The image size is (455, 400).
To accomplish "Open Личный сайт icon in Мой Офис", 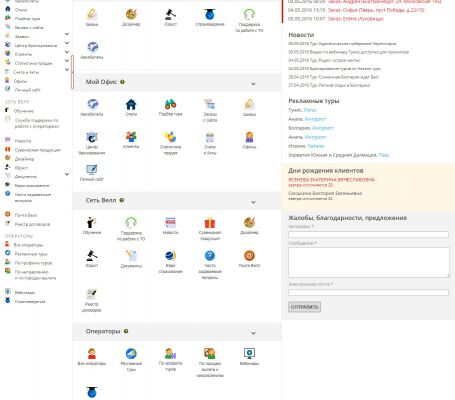I will [x=92, y=169].
